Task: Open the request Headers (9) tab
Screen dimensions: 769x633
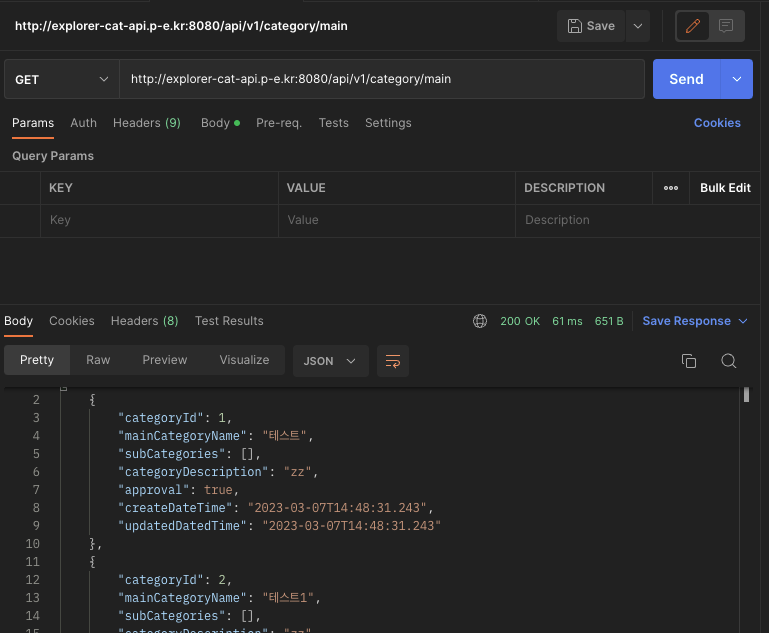Action: (x=147, y=123)
